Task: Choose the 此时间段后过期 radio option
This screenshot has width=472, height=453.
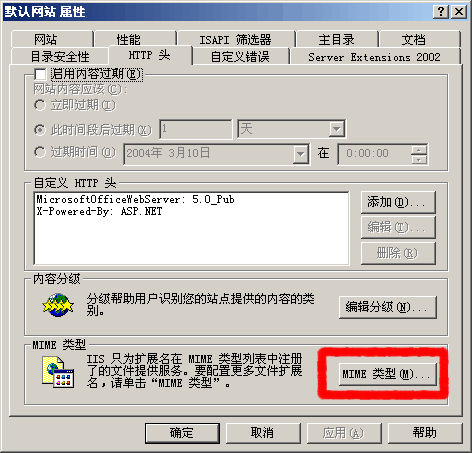Action: point(40,130)
